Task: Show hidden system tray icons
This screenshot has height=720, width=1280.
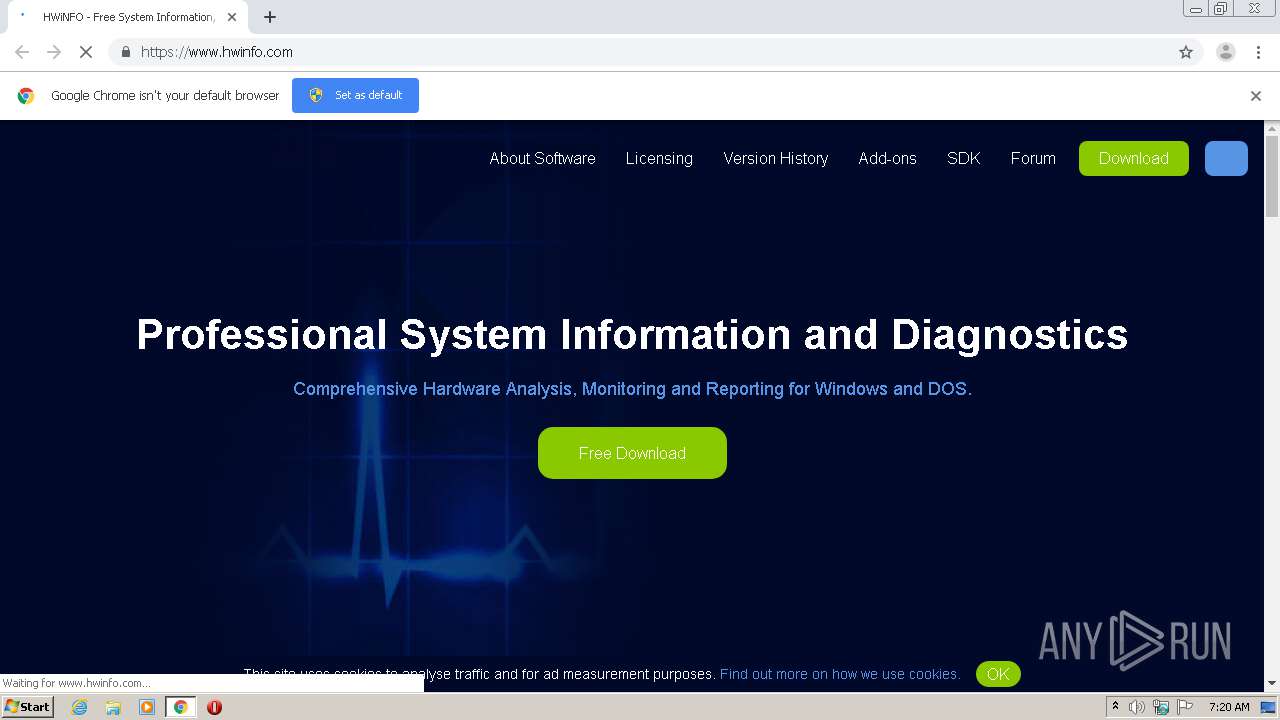Action: pyautogui.click(x=1115, y=707)
